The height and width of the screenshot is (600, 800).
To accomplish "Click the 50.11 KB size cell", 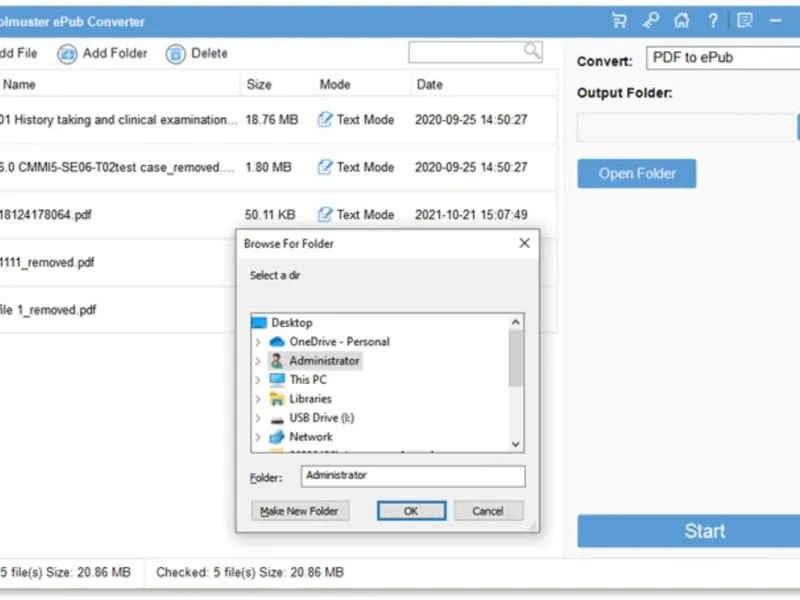I will (270, 215).
